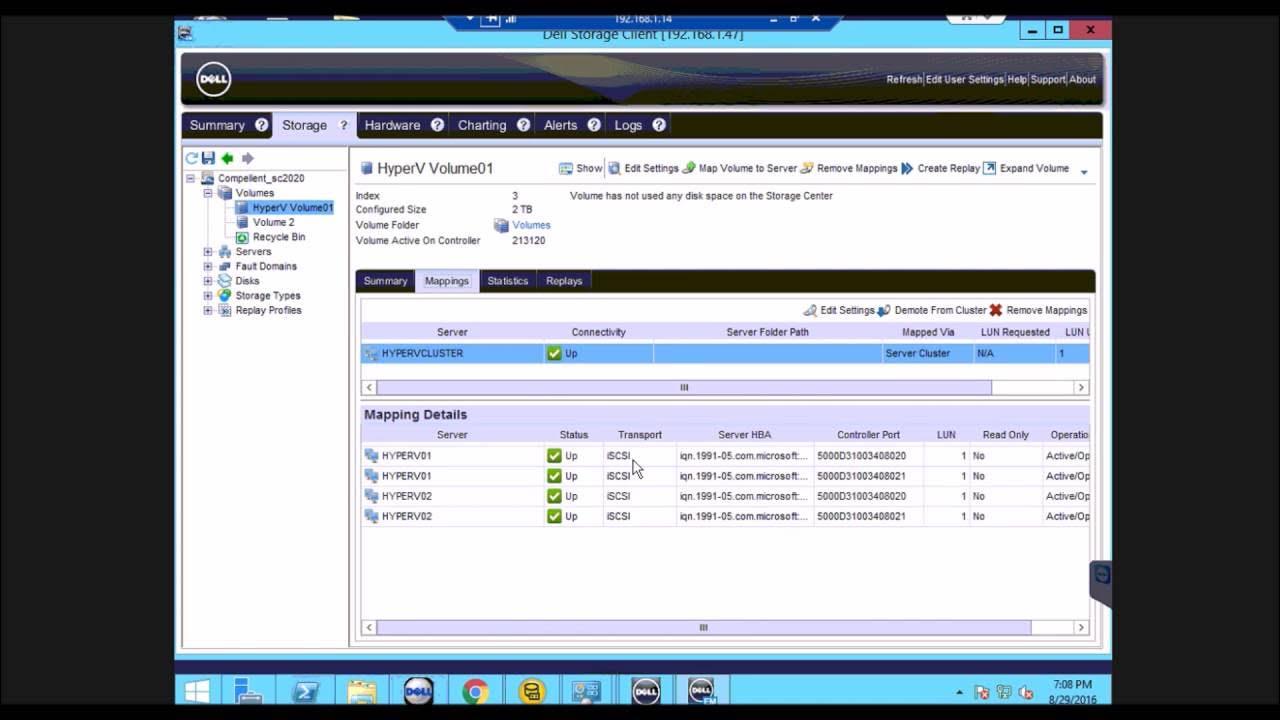Click Expand Volume button
The image size is (1280, 720).
[x=1026, y=168]
